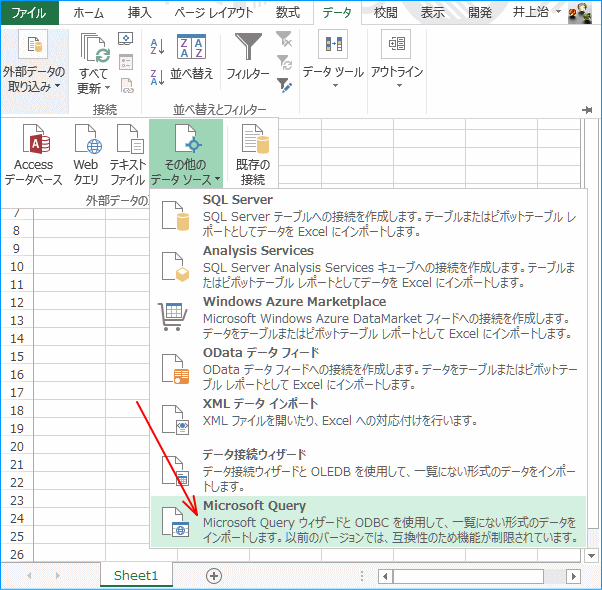Switch to the 数式 tab
Viewport: 602px width, 590px height.
point(288,13)
